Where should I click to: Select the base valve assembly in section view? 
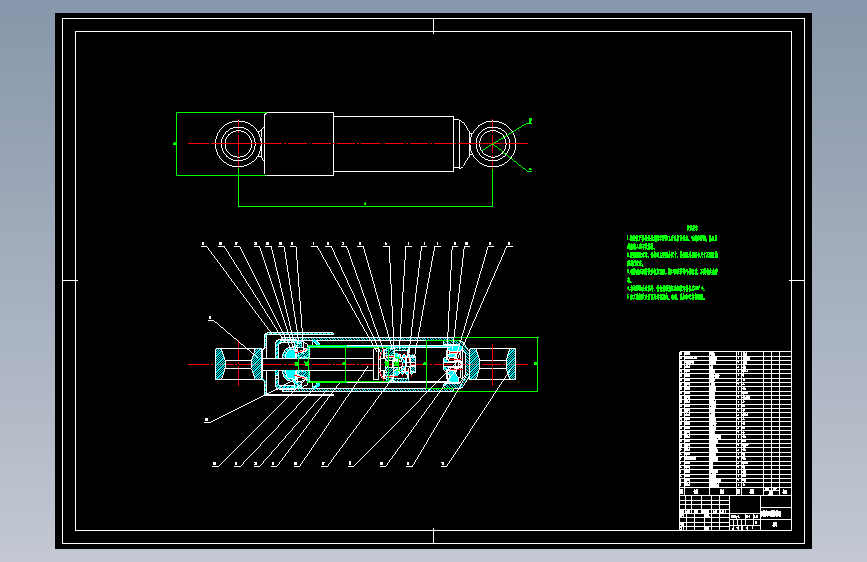454,364
